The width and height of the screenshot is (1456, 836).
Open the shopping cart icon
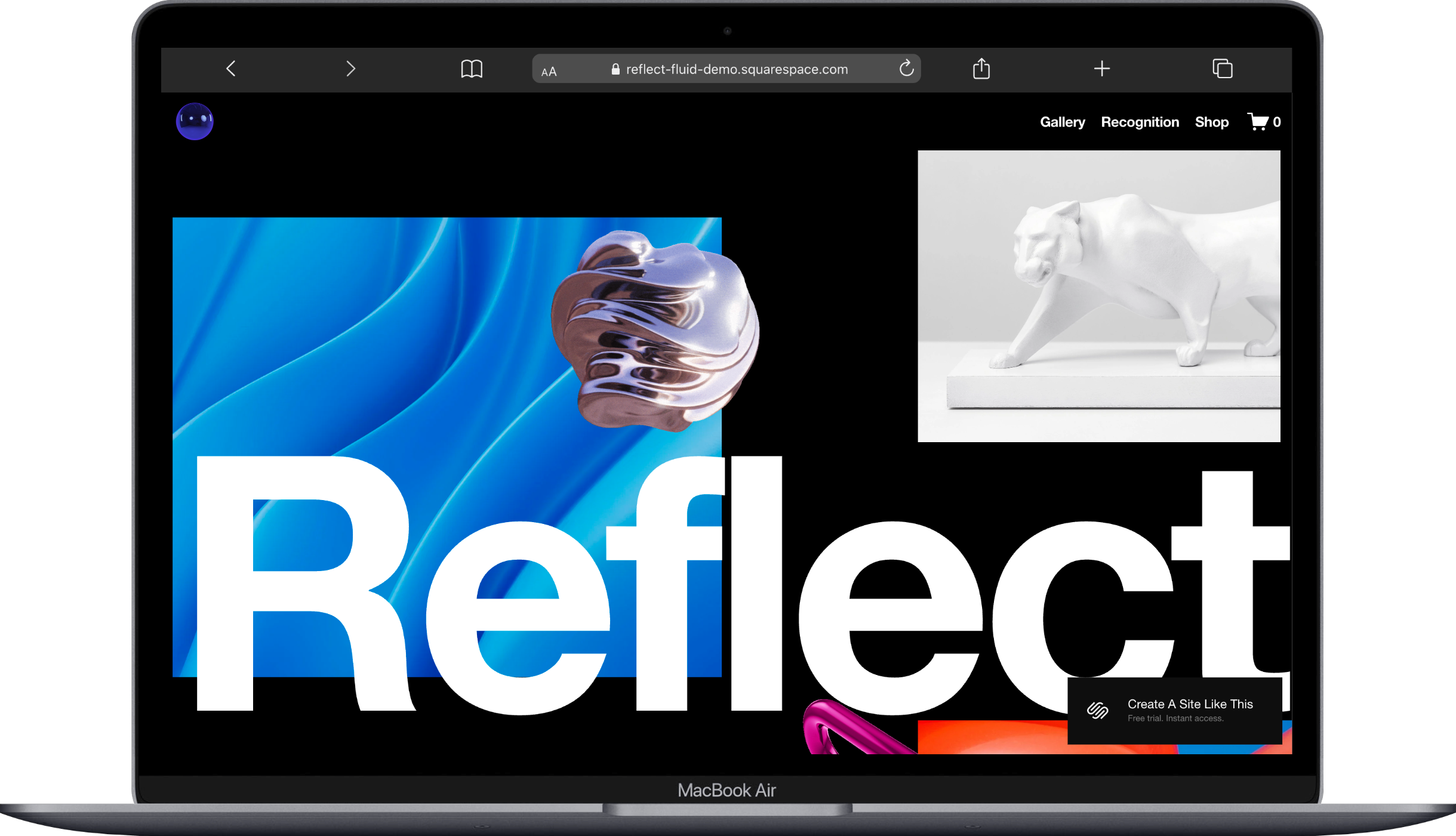tap(1258, 122)
